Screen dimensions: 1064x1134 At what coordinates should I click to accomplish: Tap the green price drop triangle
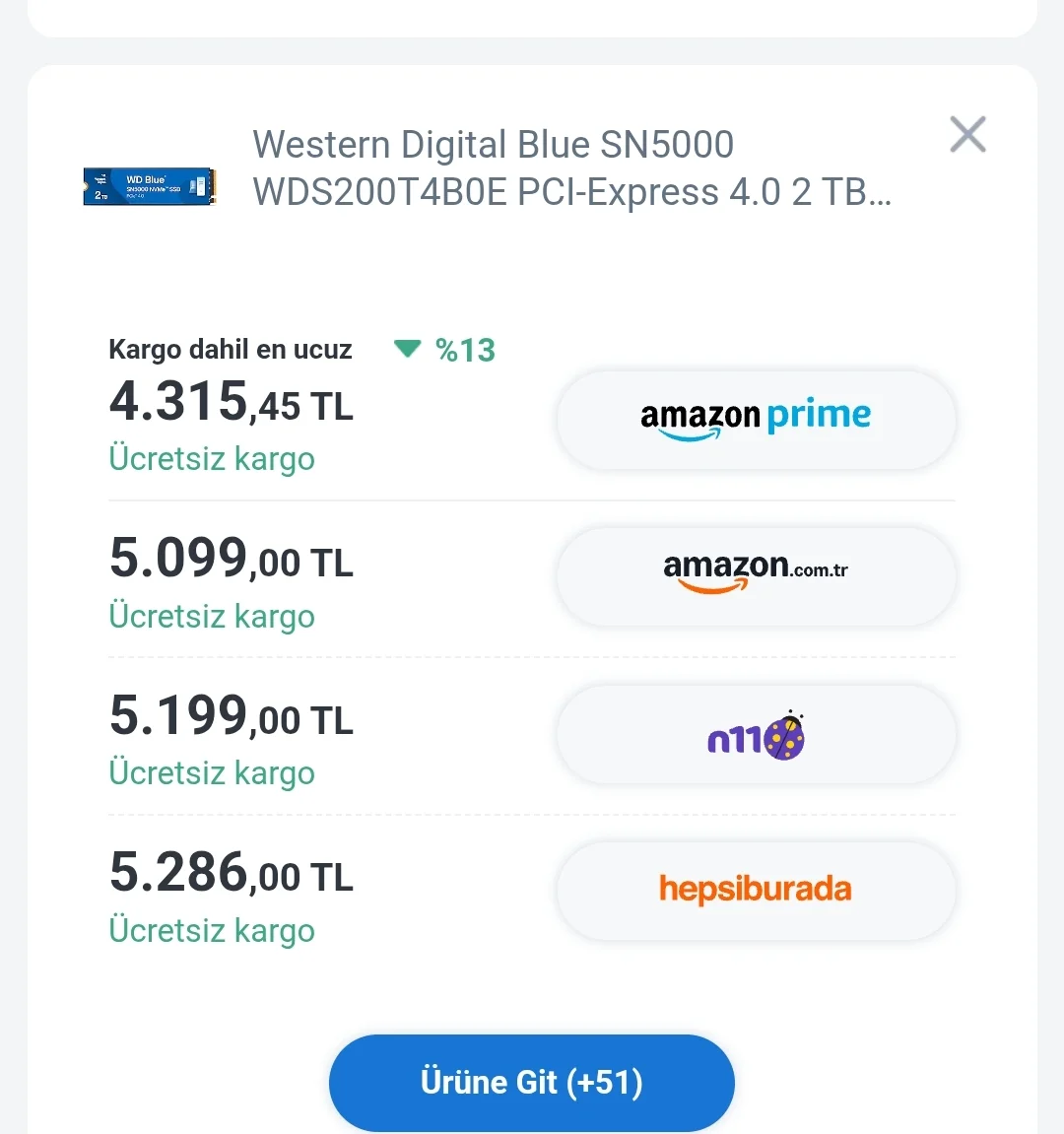coord(407,349)
